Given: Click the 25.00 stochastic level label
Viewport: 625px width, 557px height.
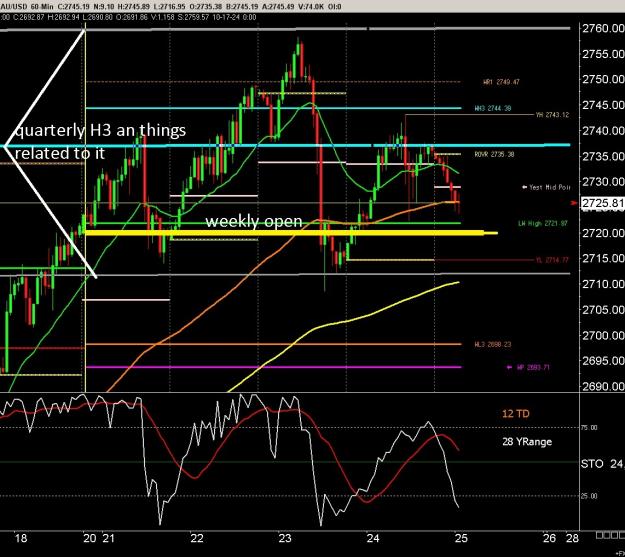Looking at the screenshot, I should (x=589, y=496).
